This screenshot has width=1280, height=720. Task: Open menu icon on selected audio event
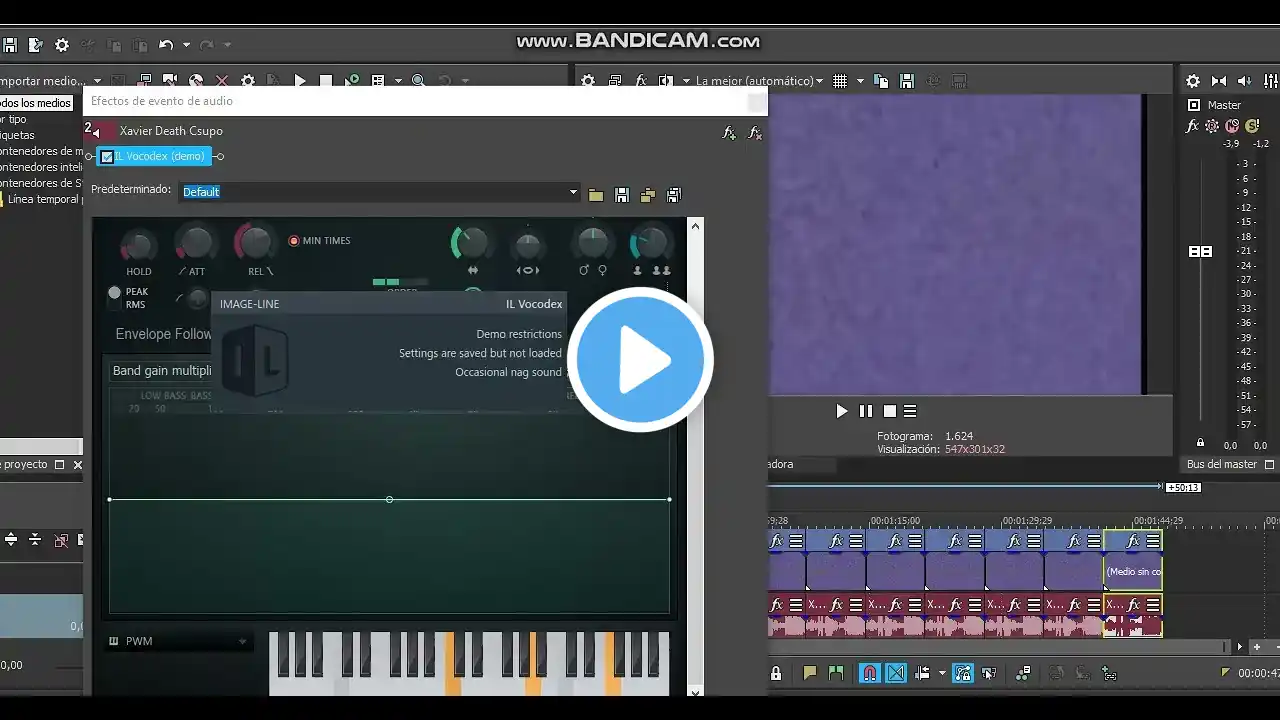[x=1153, y=604]
